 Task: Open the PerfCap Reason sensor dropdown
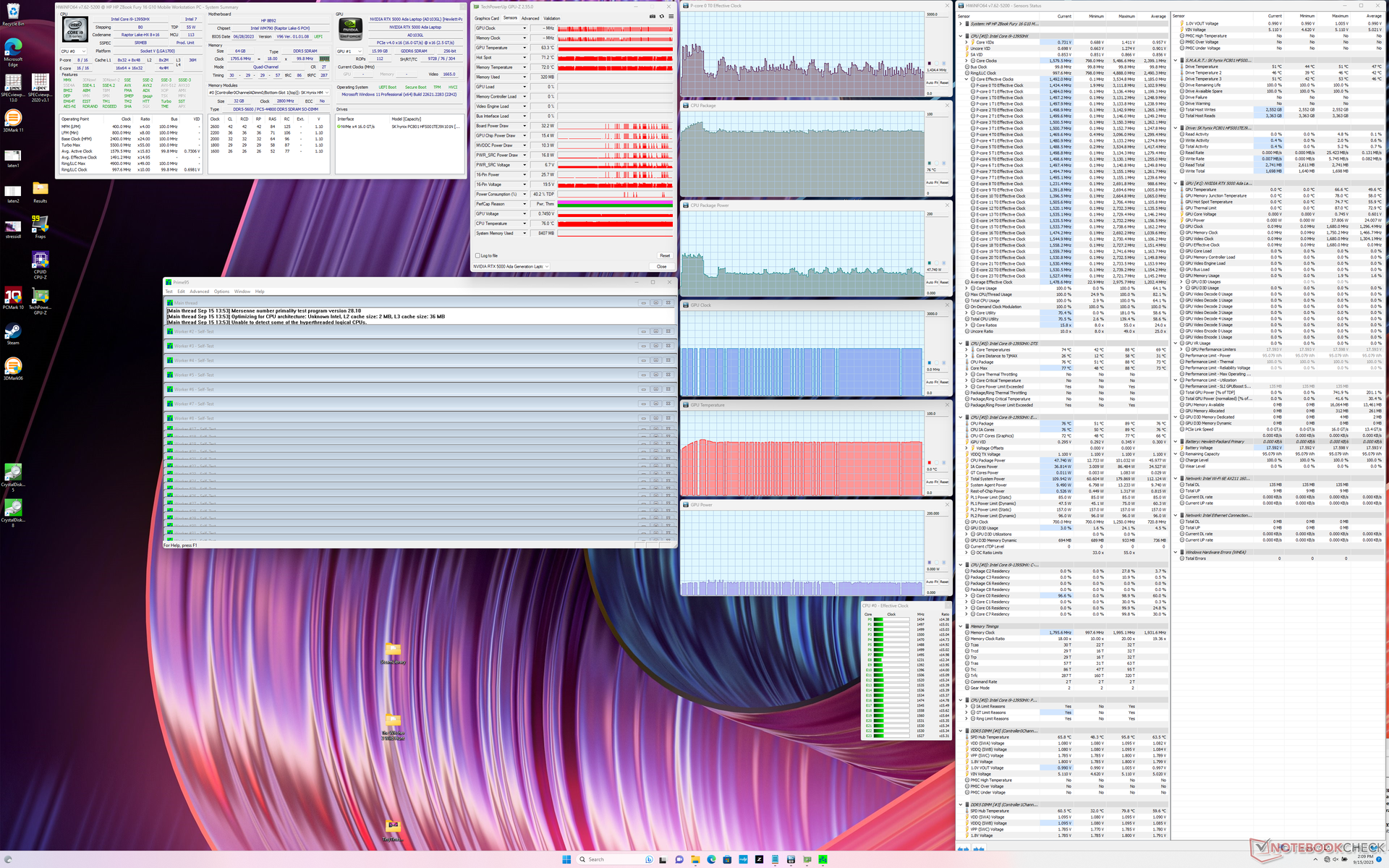click(524, 204)
